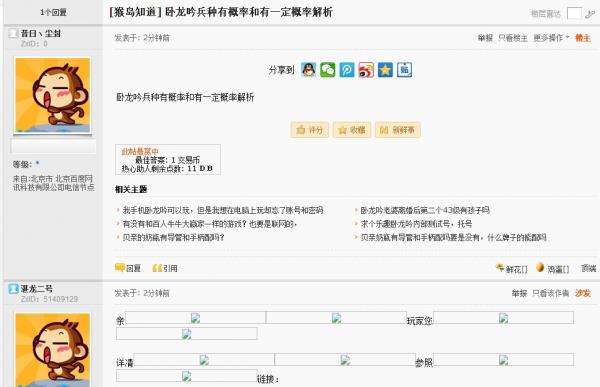Viewport: 600px width, 387px height.
Task: Open the 更多操作 dropdown
Action: 551,38
